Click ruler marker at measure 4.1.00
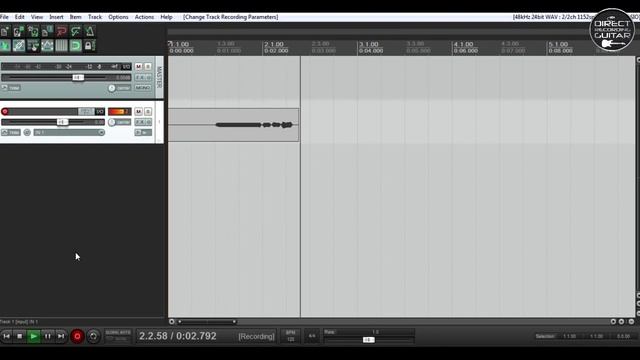This screenshot has height=360, width=640. tap(464, 44)
